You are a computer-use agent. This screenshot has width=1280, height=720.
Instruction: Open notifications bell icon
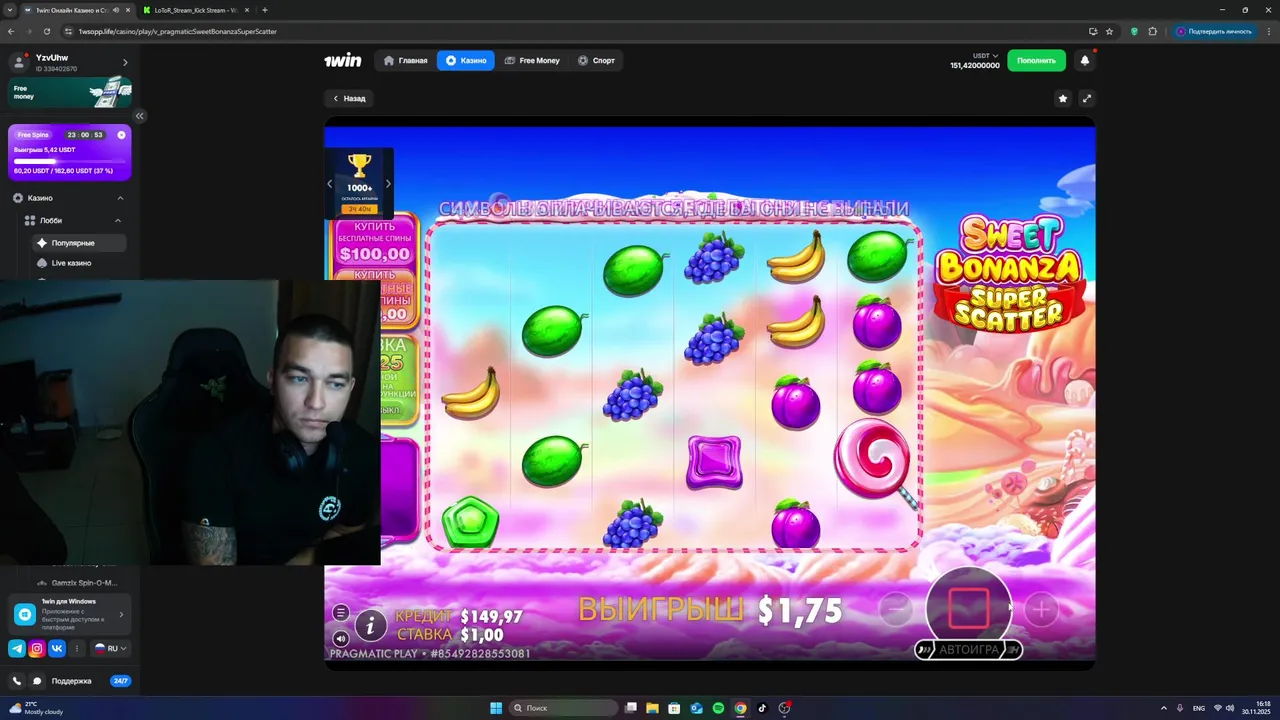pyautogui.click(x=1085, y=60)
